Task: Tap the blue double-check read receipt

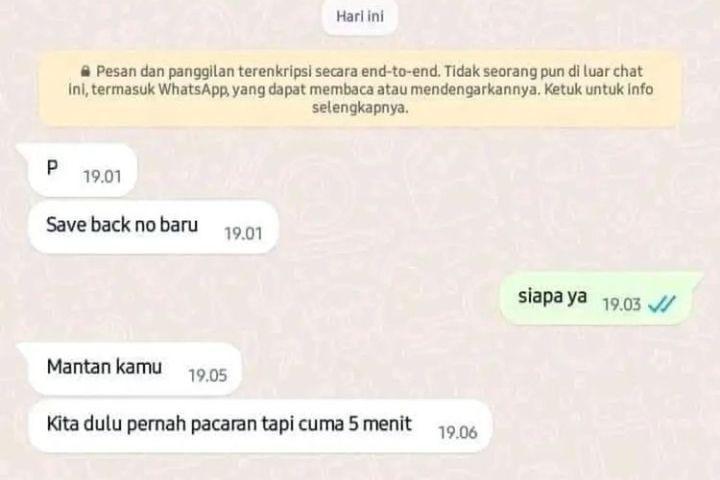Action: pos(662,304)
